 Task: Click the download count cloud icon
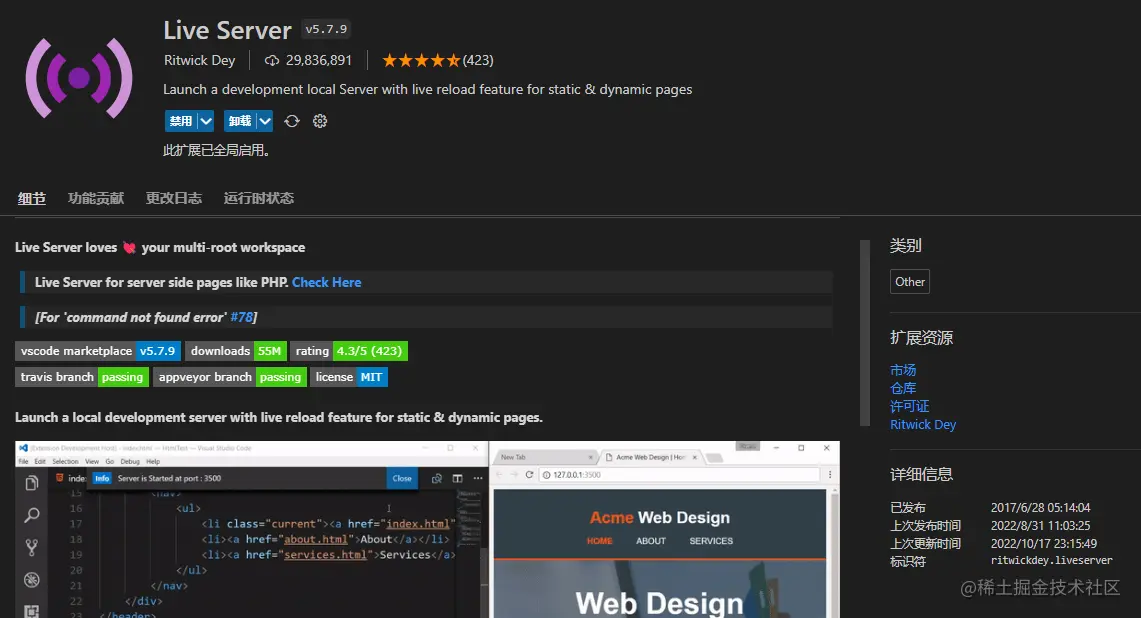[x=271, y=60]
